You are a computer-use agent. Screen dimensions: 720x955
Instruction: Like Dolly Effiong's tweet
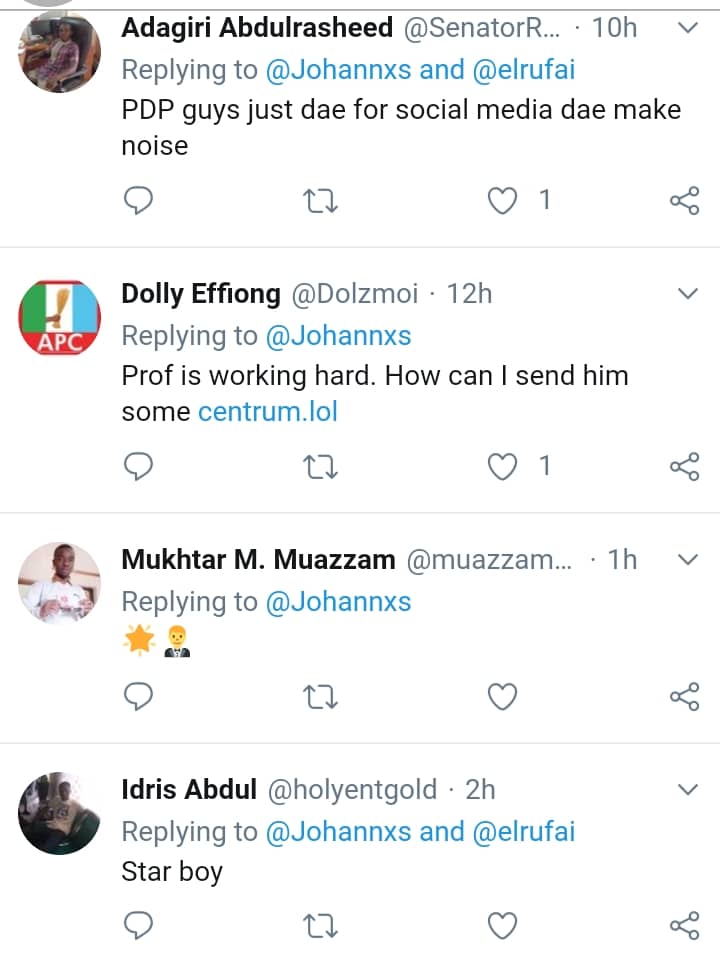[x=502, y=466]
